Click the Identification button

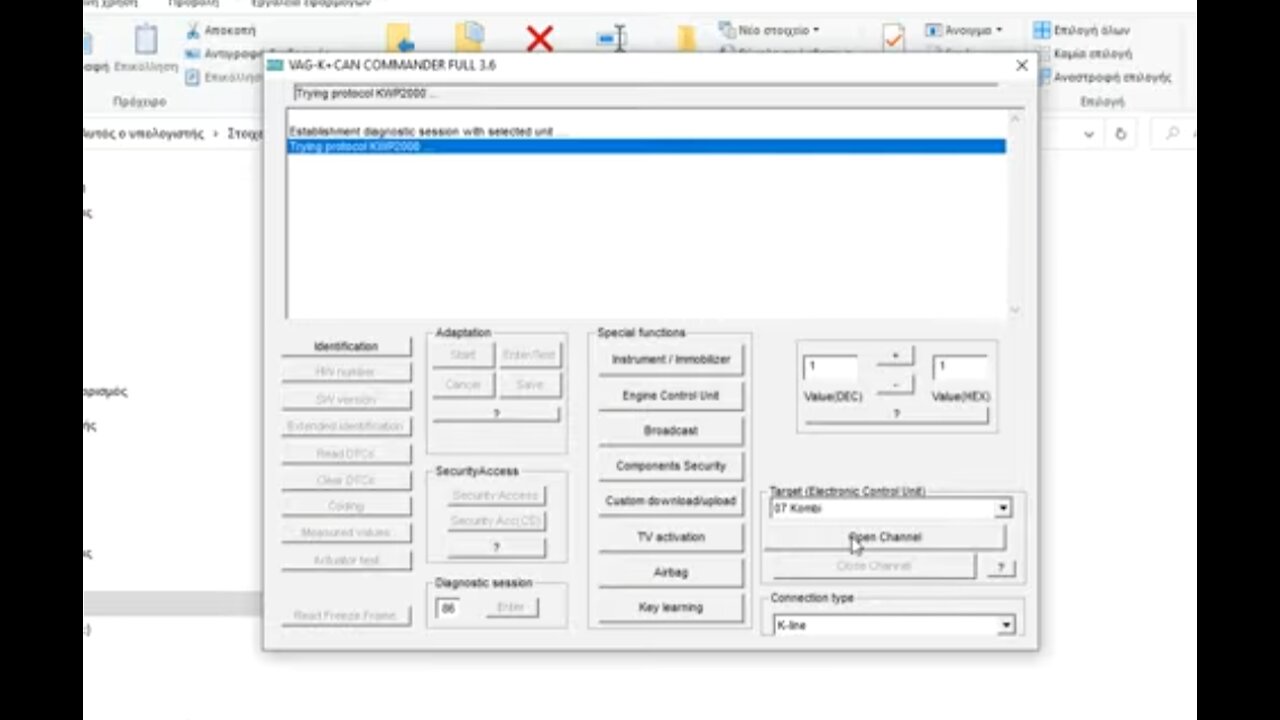tap(346, 346)
